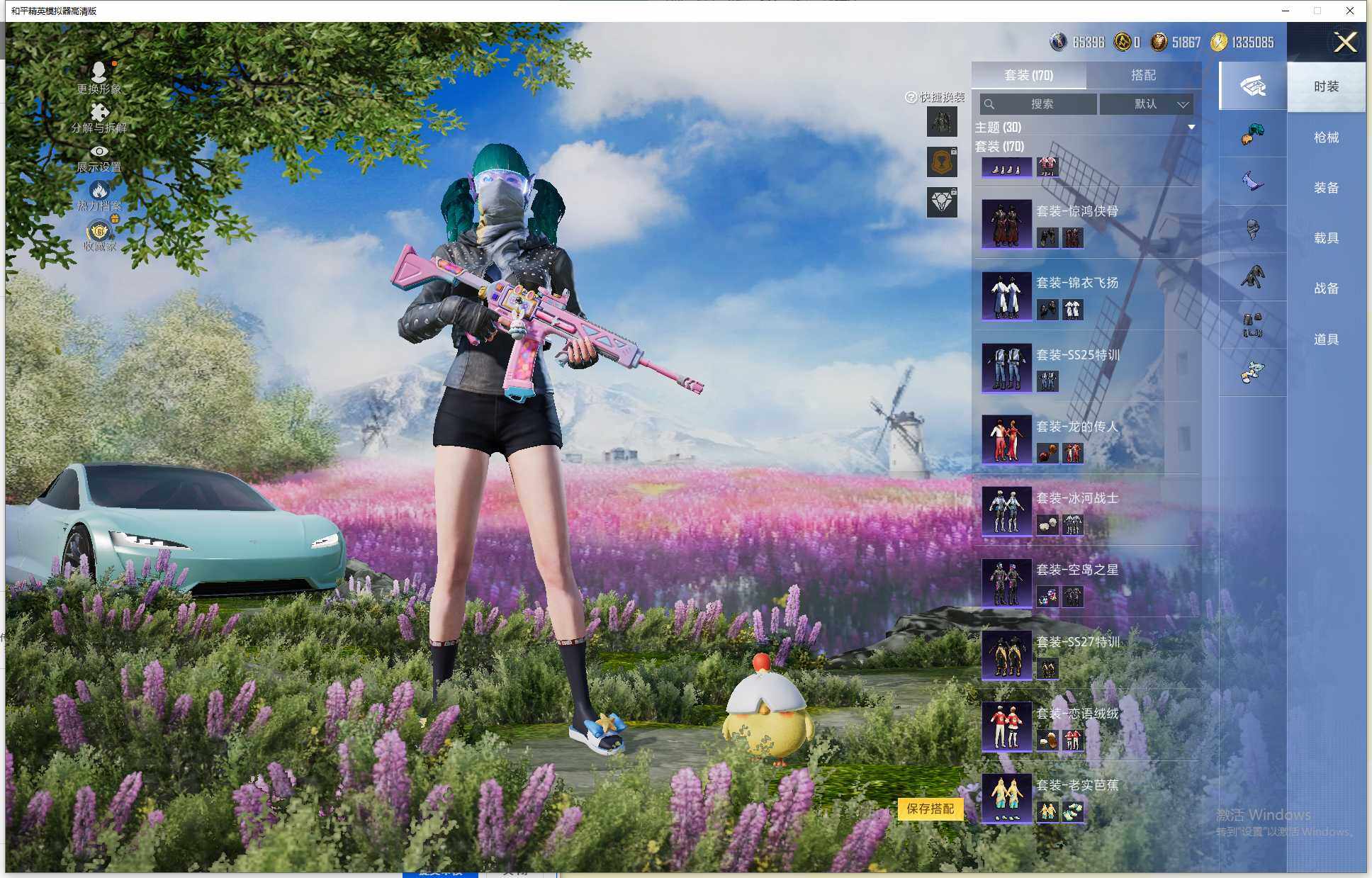Open the 枪械 menu tab

1325,137
